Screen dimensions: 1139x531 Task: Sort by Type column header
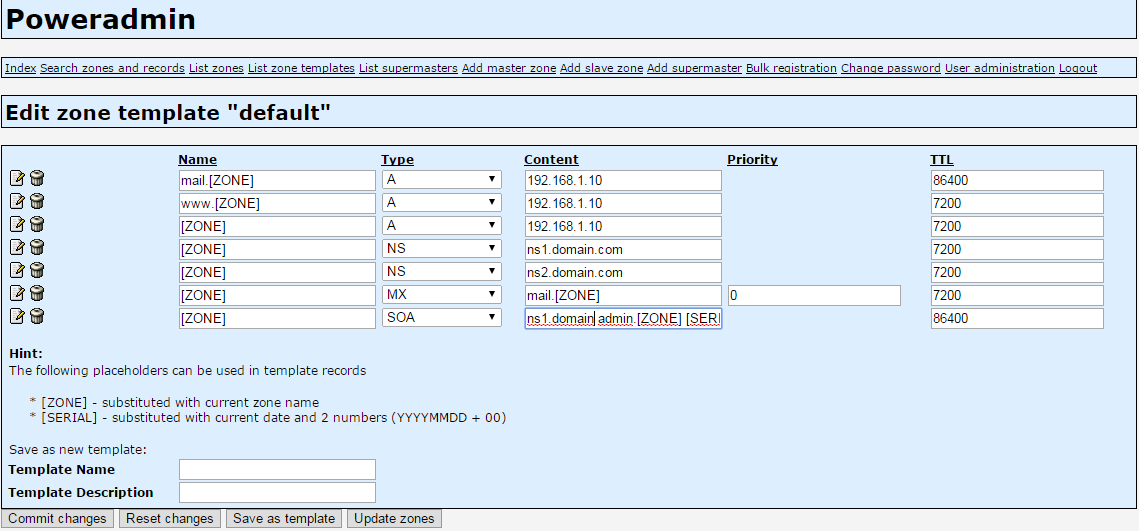tap(397, 160)
